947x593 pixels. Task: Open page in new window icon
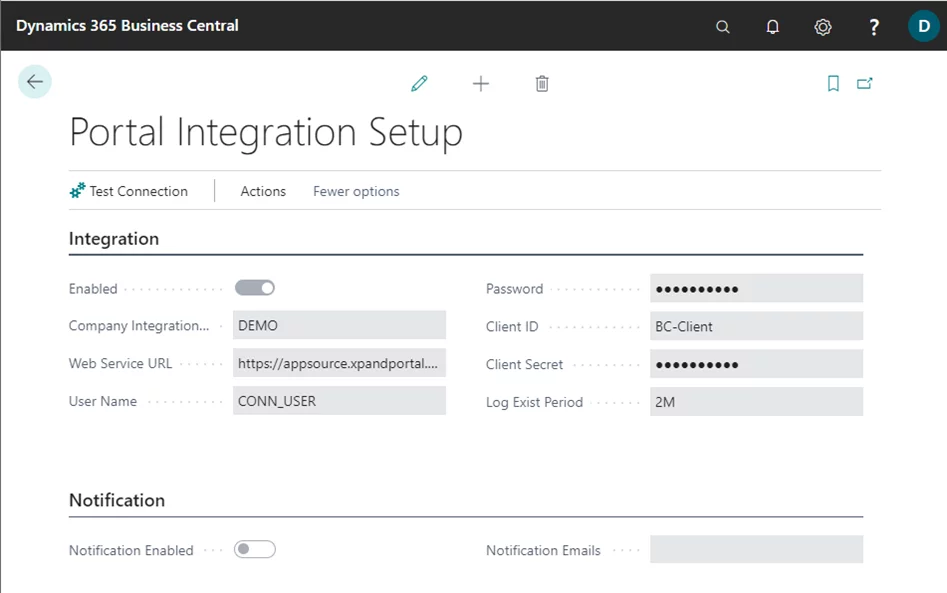point(865,84)
